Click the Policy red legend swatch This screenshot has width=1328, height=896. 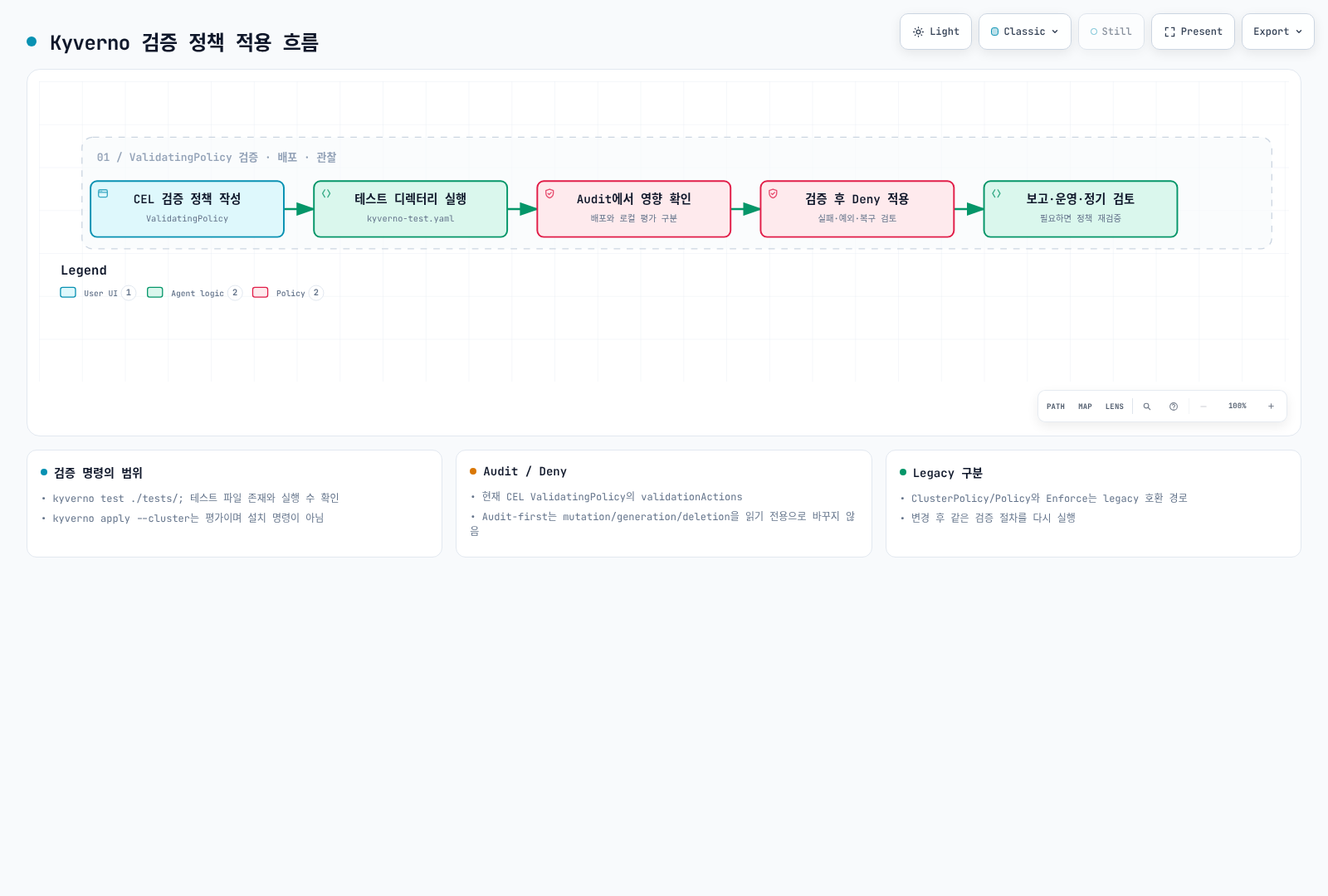click(261, 292)
